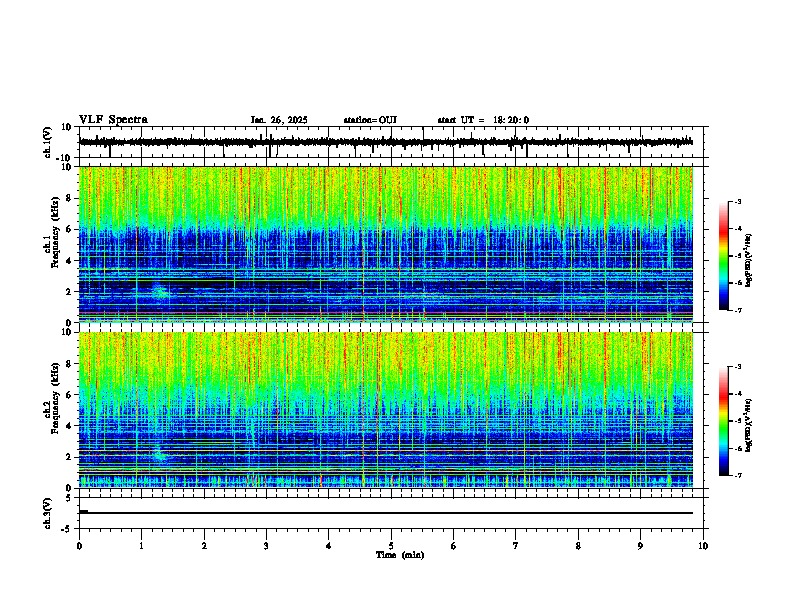792x612 pixels.
Task: Click the "station=OUI" label
Action: (370, 120)
